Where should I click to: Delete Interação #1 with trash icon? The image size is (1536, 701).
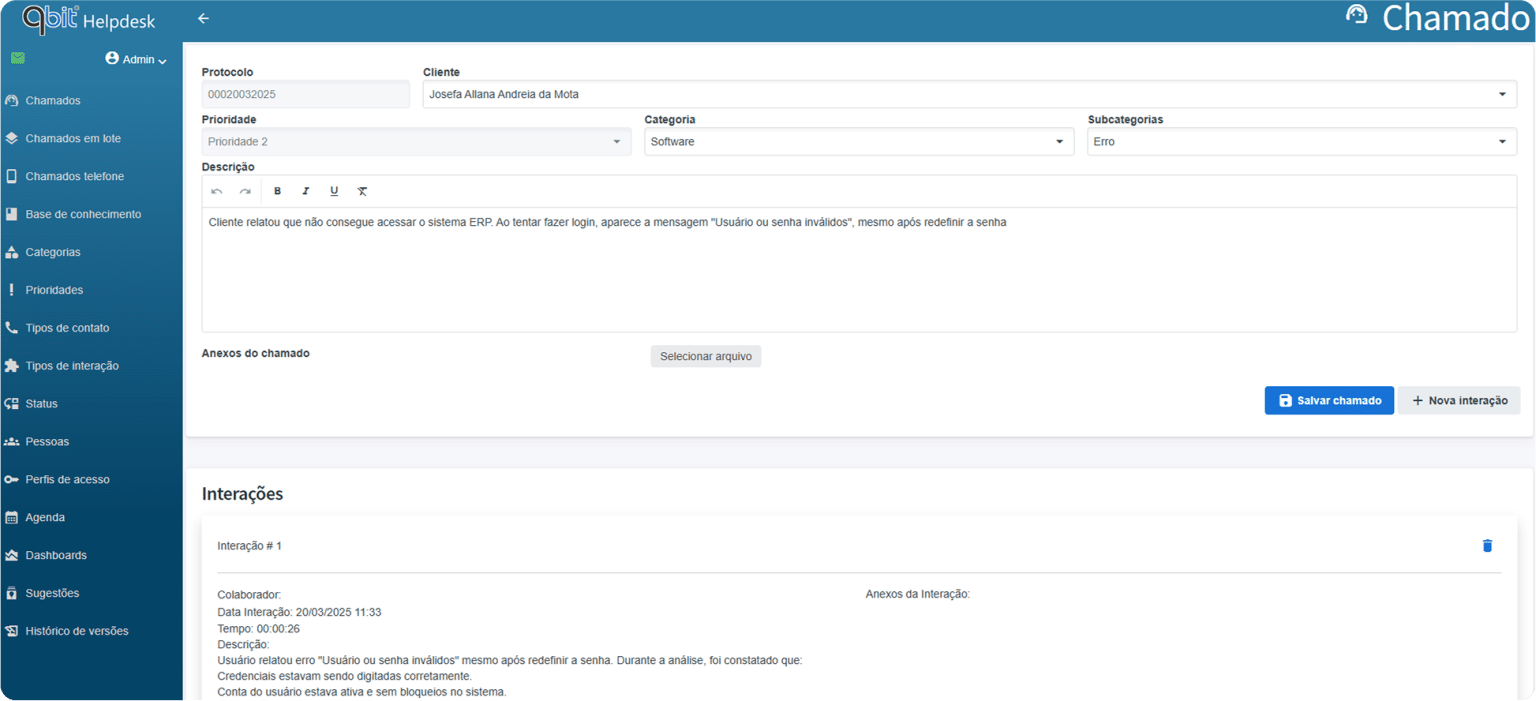click(x=1486, y=546)
